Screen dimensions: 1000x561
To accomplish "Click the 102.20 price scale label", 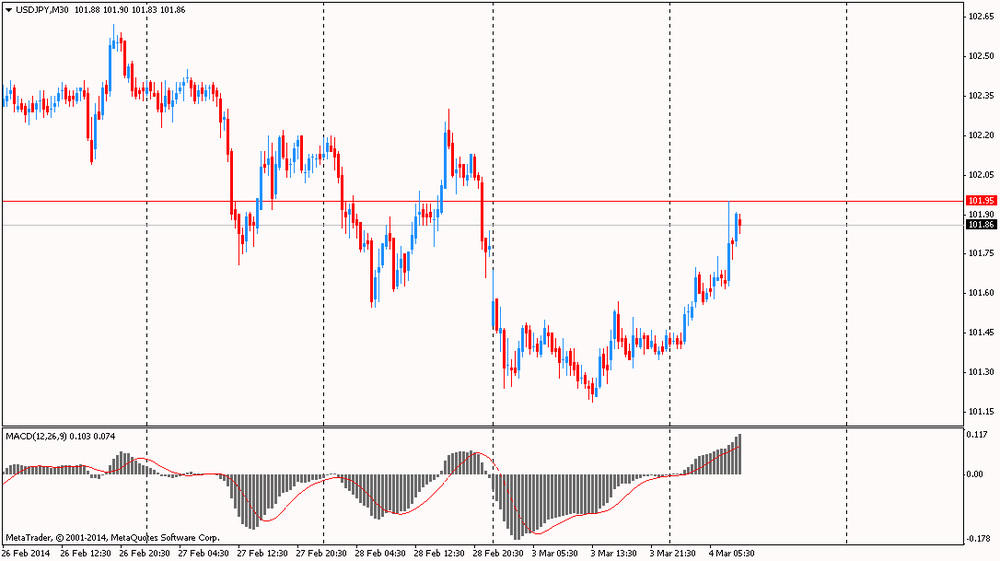I will click(980, 135).
